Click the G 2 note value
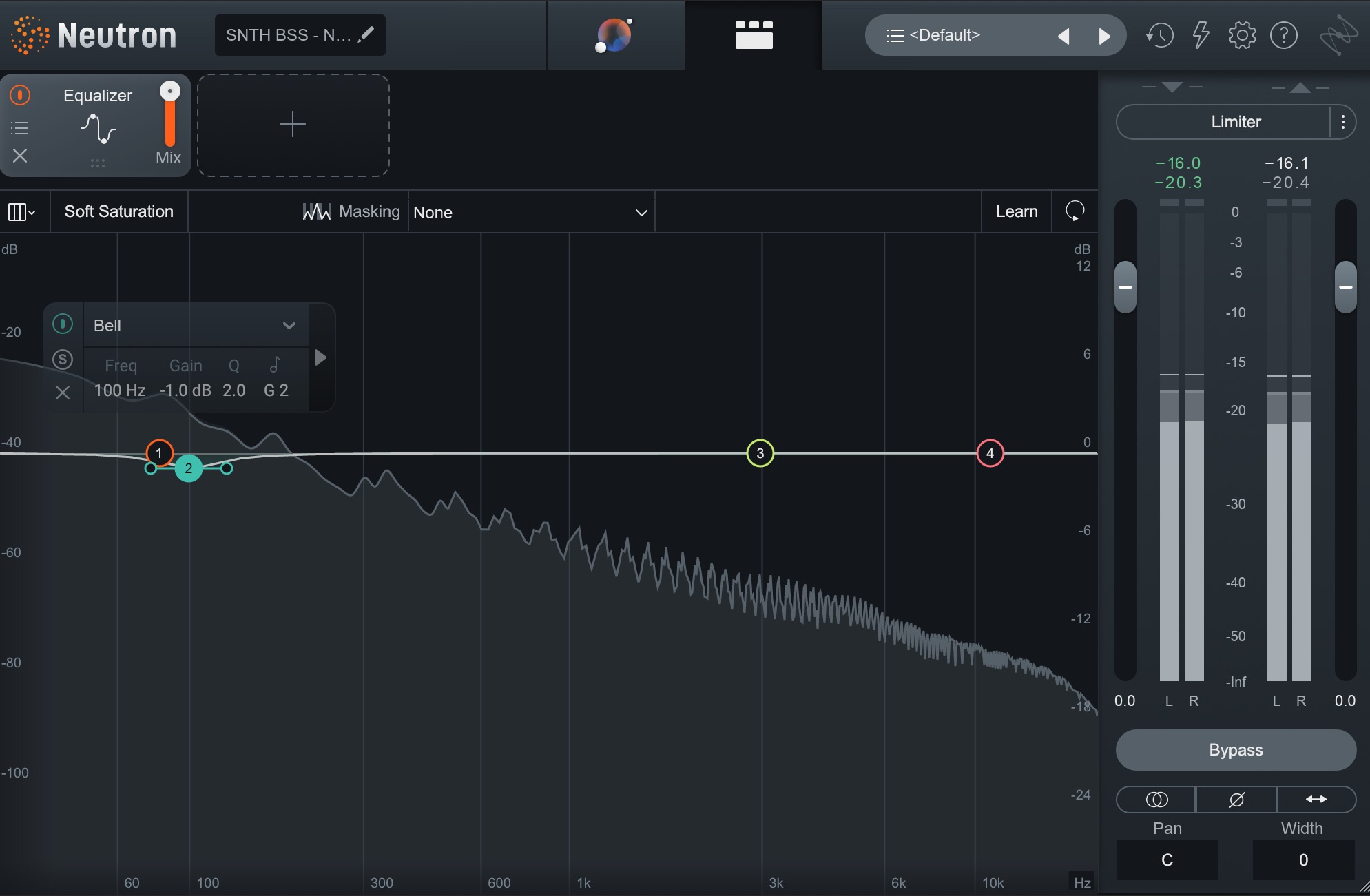This screenshot has height=896, width=1370. [276, 390]
